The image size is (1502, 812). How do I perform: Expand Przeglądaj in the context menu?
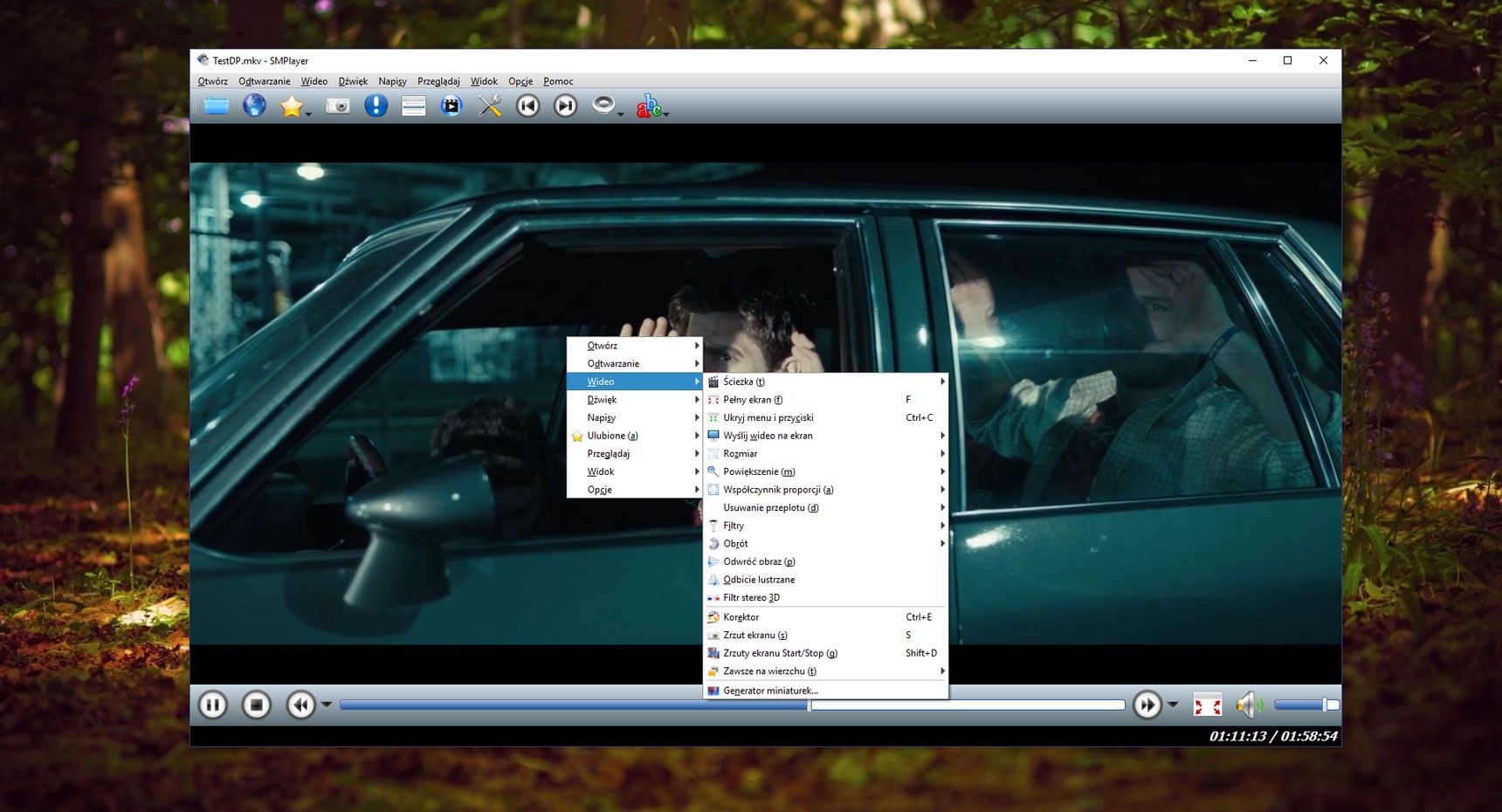pyautogui.click(x=635, y=454)
